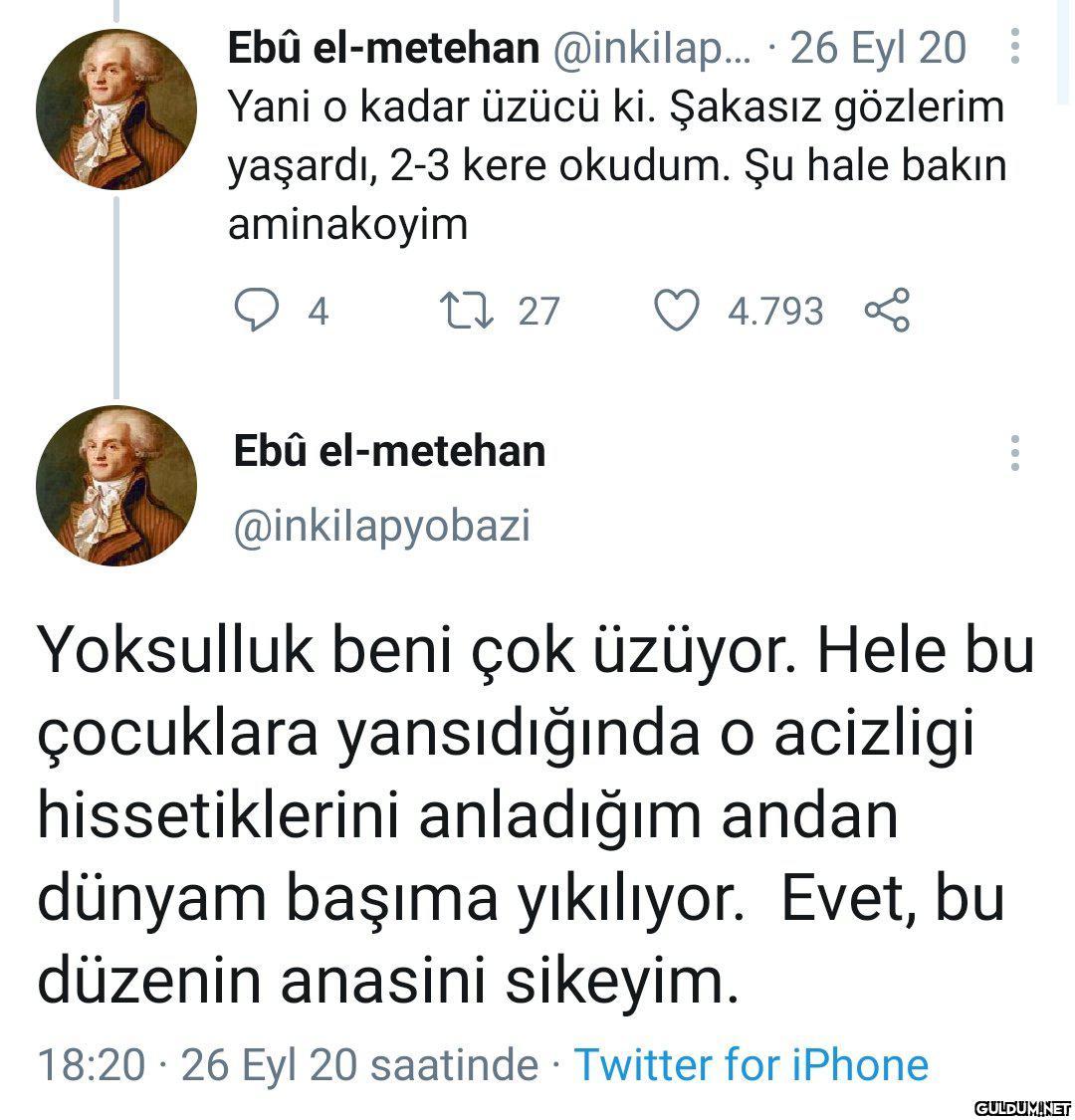
Task: Select the main tweet's author name
Action: (389, 451)
